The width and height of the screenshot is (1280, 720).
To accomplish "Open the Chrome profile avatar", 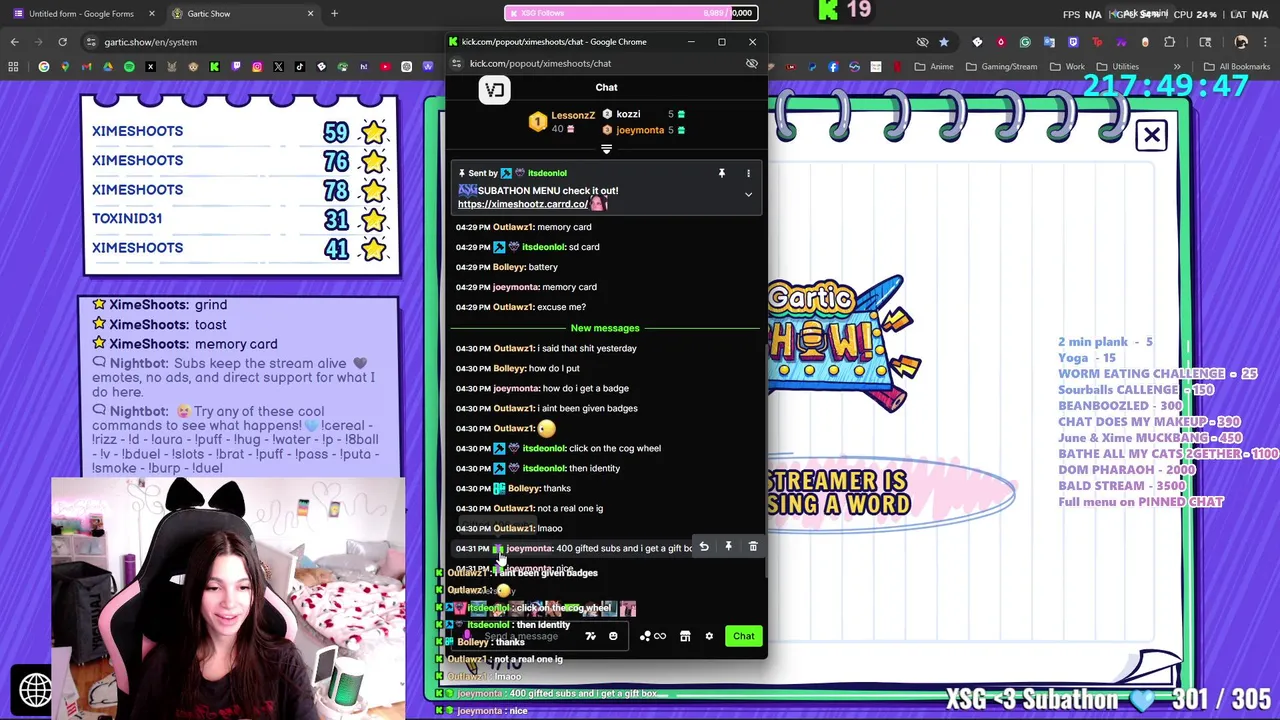I will 1241,42.
